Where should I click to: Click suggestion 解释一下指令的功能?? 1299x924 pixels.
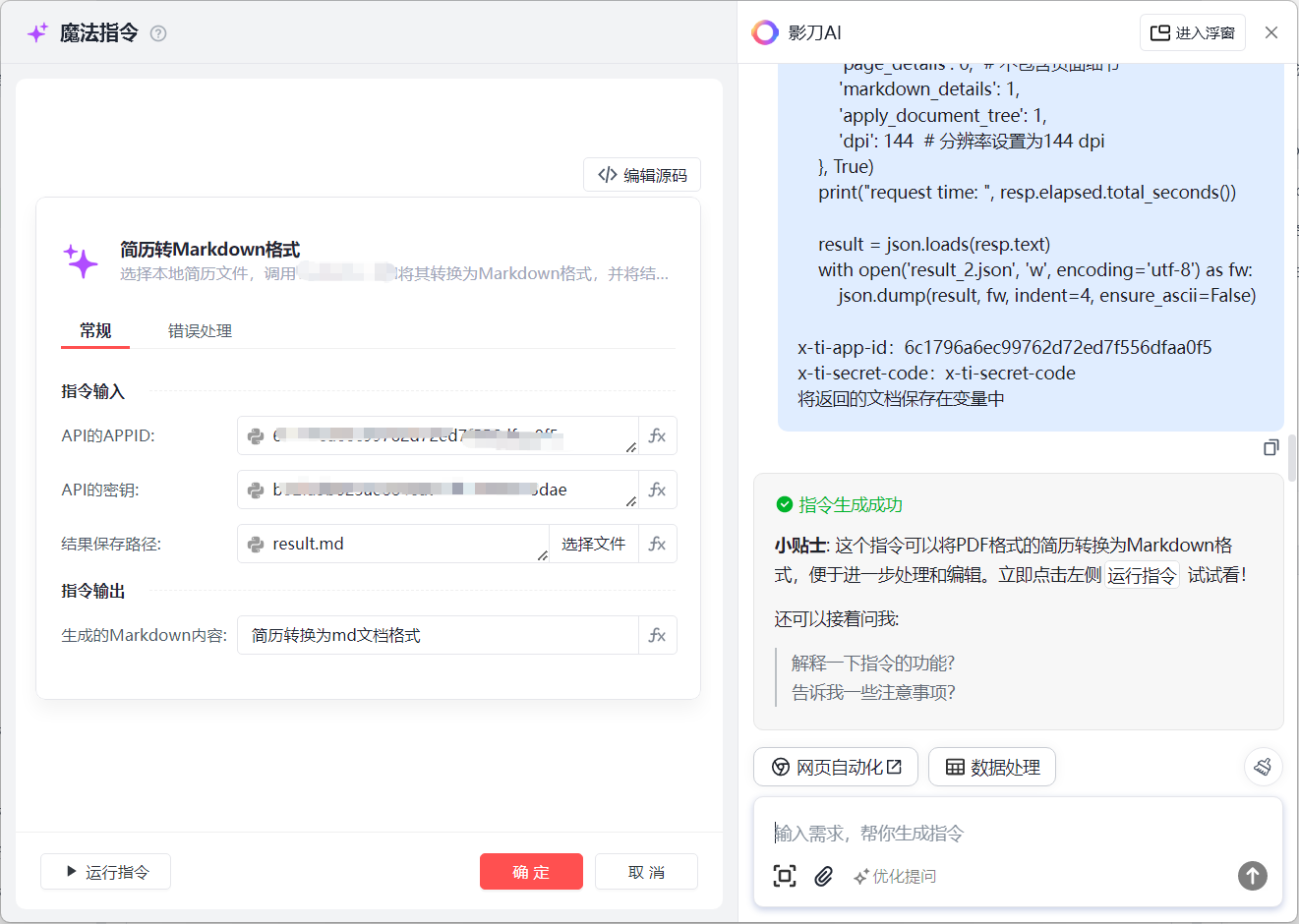point(873,663)
